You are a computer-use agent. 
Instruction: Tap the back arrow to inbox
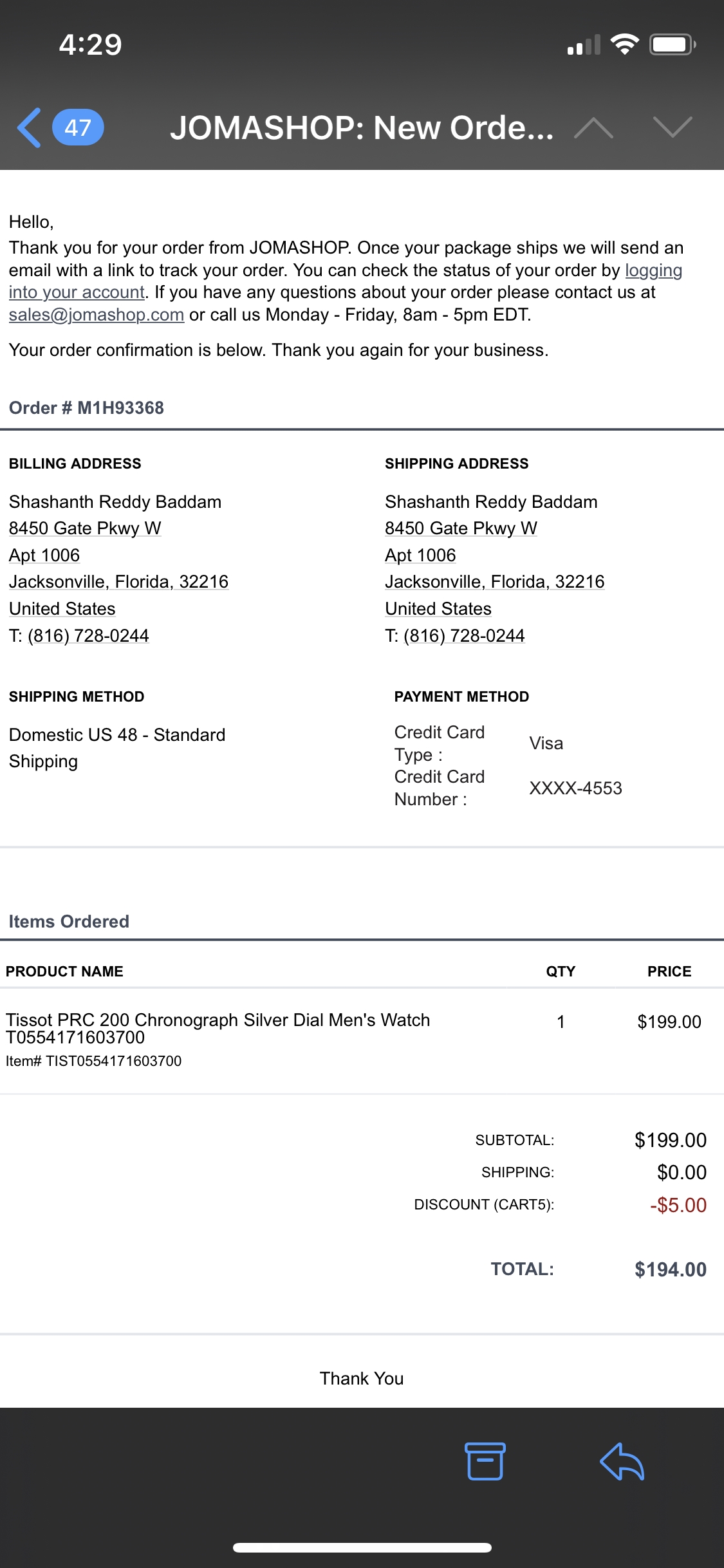[x=30, y=127]
